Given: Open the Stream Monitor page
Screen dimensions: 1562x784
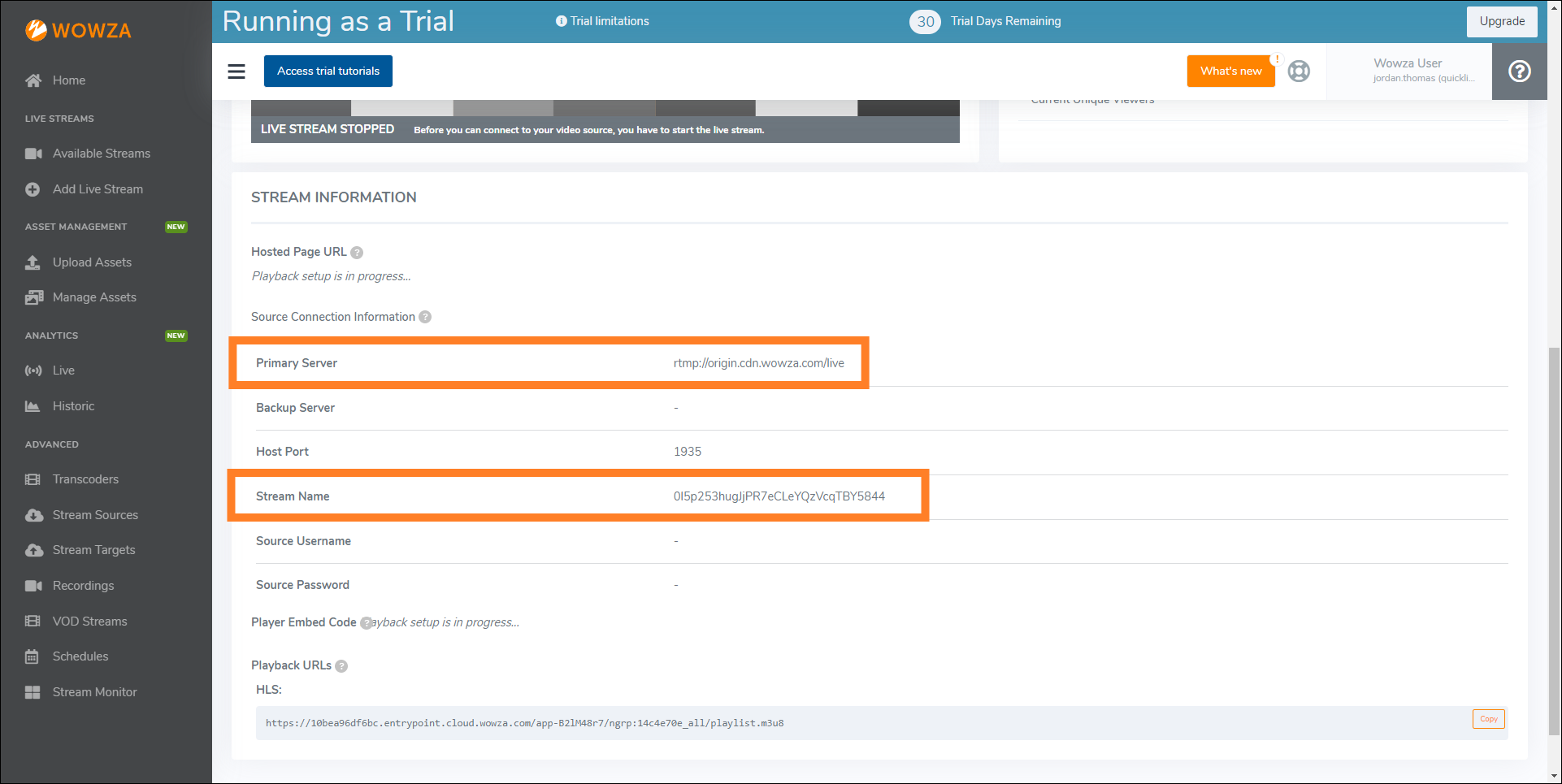Looking at the screenshot, I should [x=94, y=692].
